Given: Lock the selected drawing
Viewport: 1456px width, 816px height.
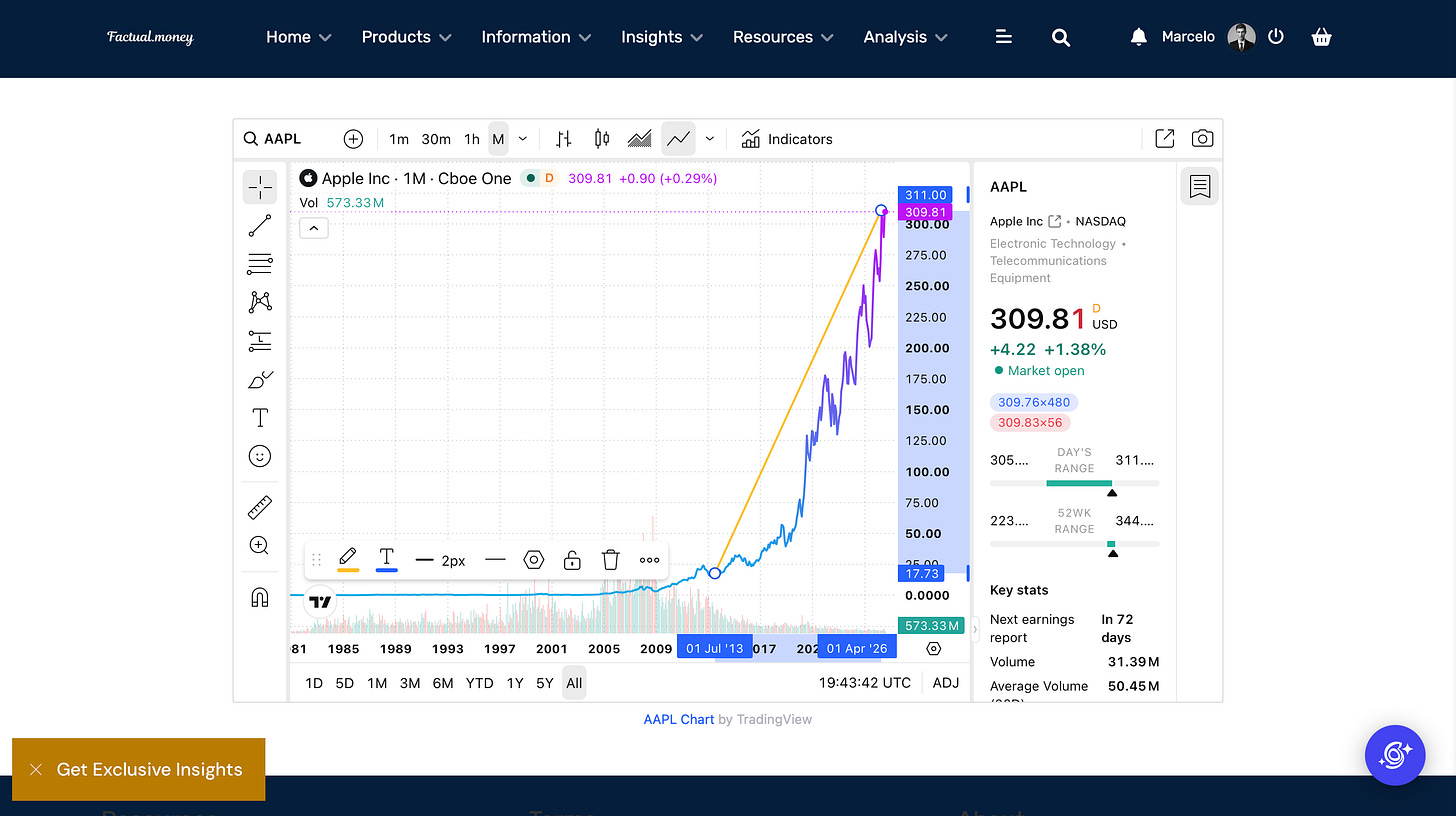Looking at the screenshot, I should (x=572, y=560).
